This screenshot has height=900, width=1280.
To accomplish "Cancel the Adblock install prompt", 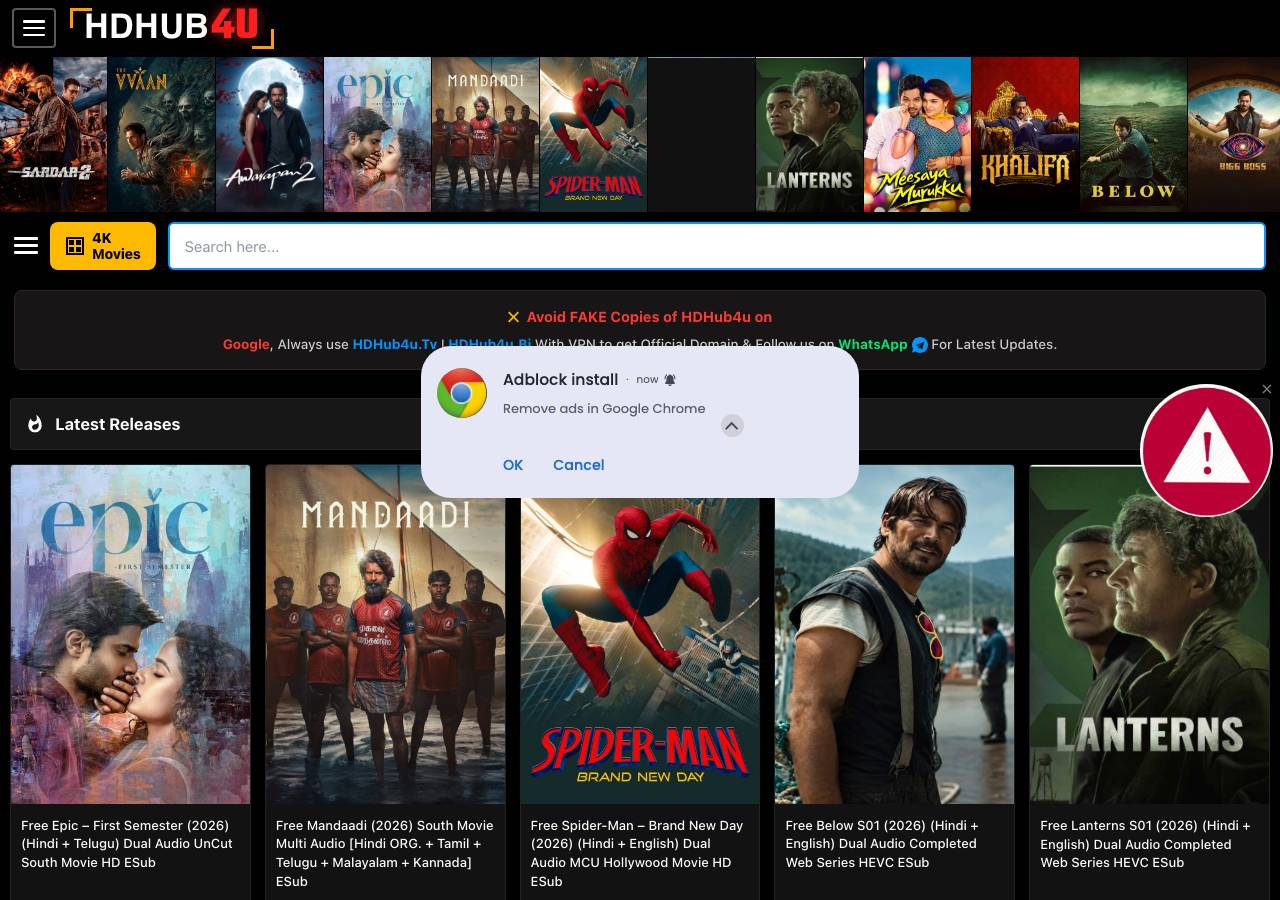I will coord(579,465).
